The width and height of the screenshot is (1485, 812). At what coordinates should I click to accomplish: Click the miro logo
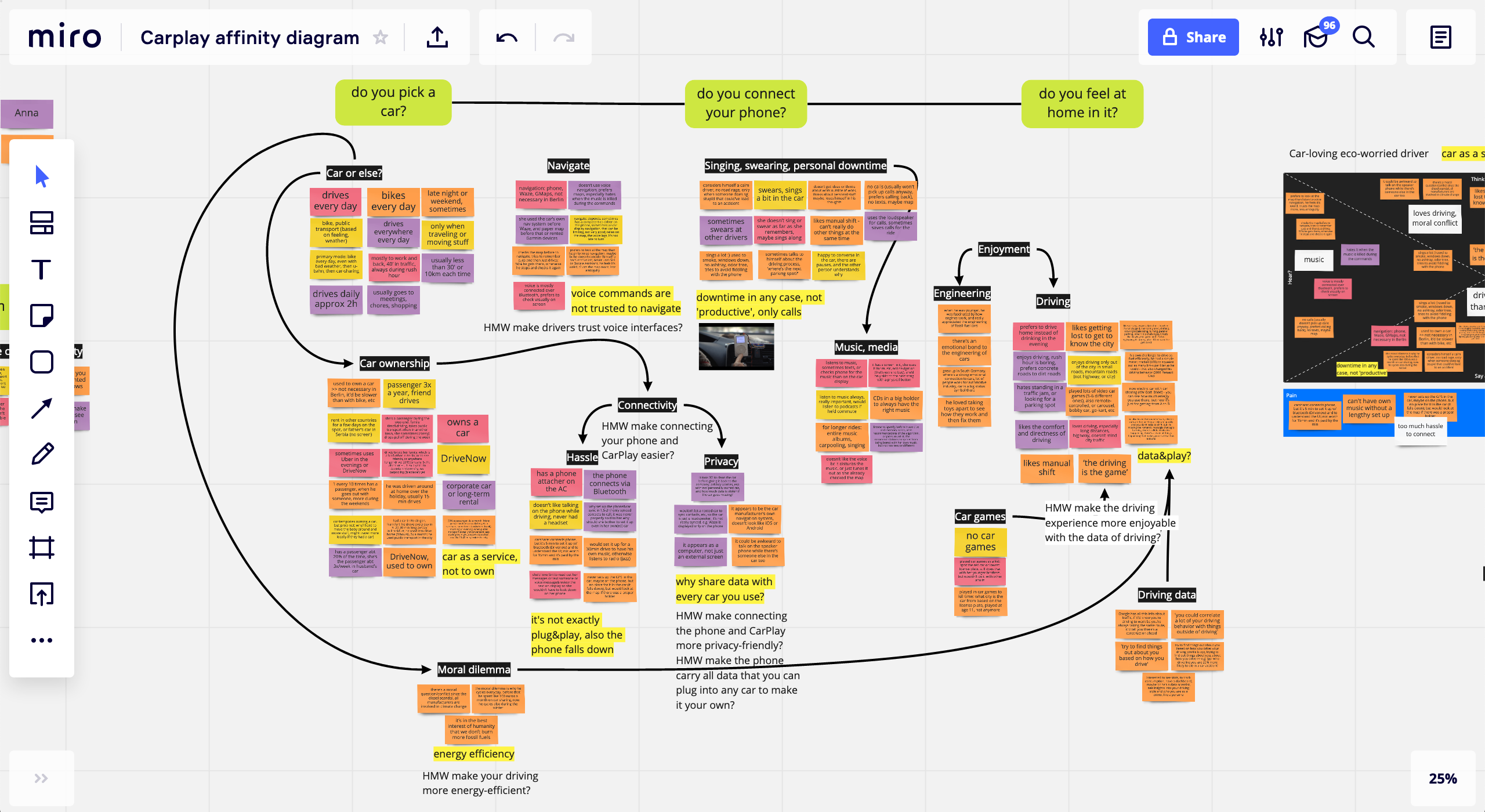pyautogui.click(x=65, y=37)
